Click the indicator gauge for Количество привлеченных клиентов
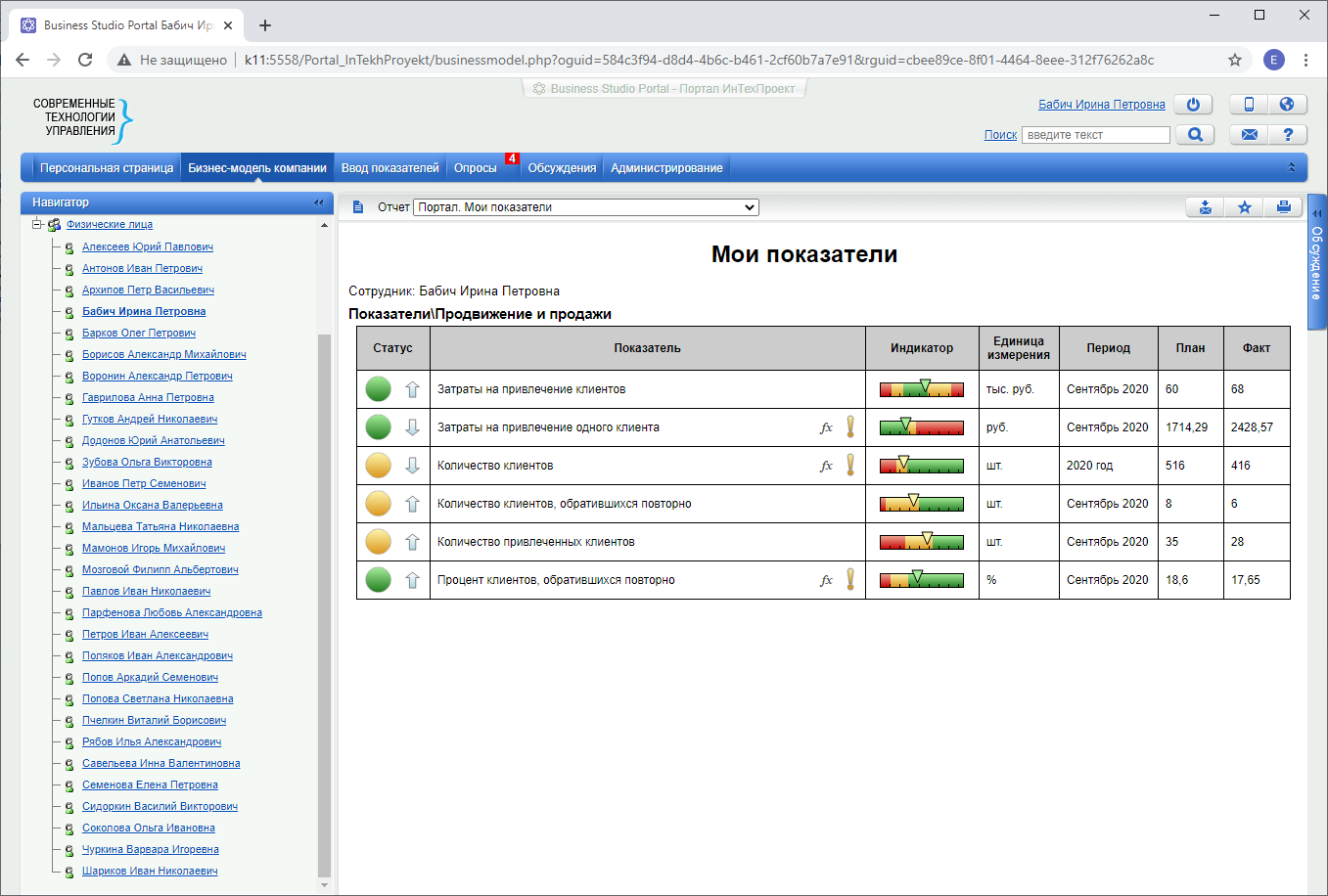1328x896 pixels. [921, 542]
